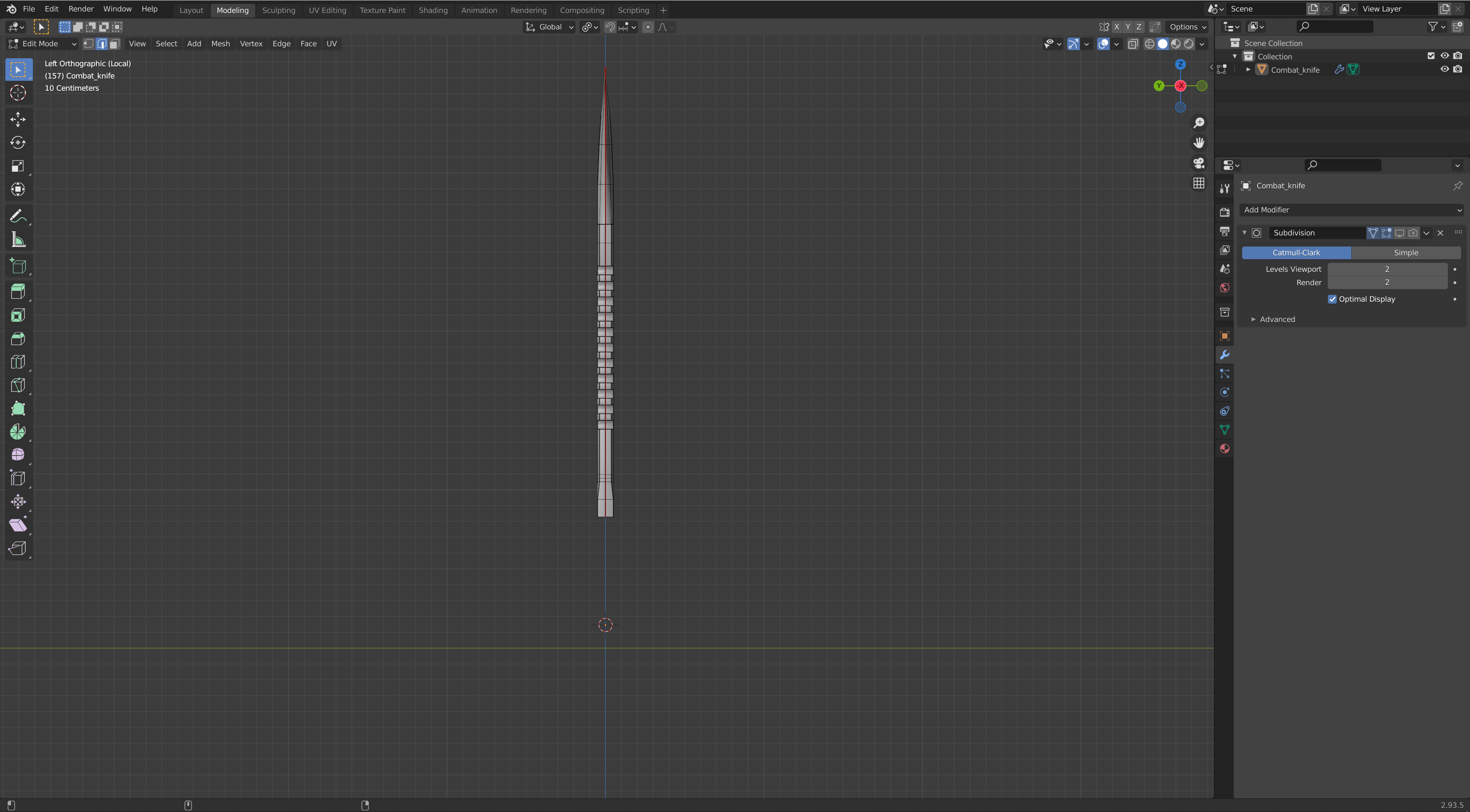Screen dimensions: 1470x812
Task: Click the Y axis gizmo
Action: point(1159,86)
